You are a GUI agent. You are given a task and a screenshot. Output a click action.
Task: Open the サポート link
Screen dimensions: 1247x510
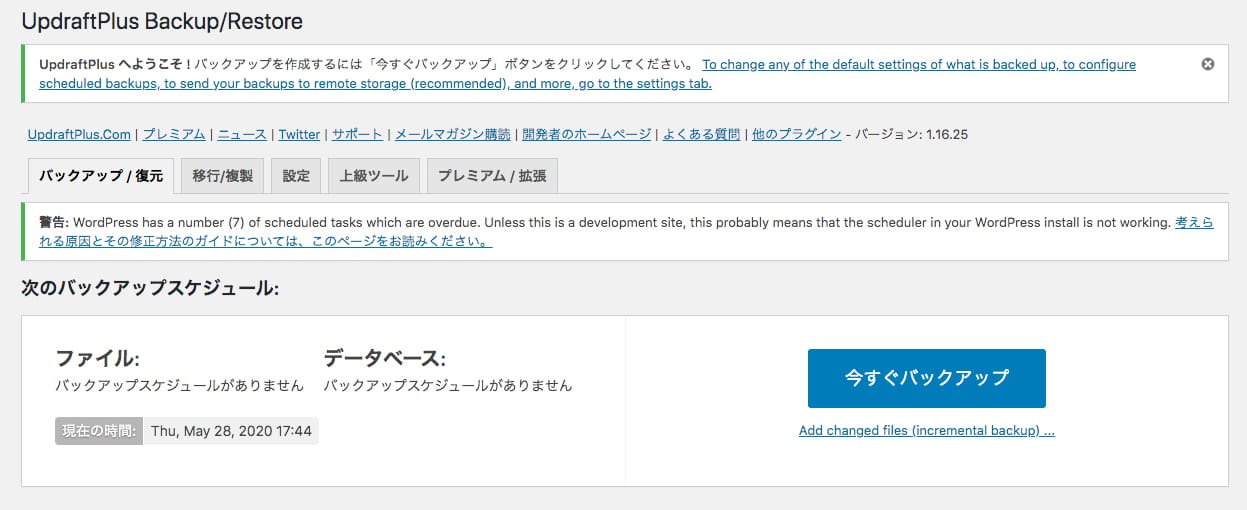pos(357,134)
